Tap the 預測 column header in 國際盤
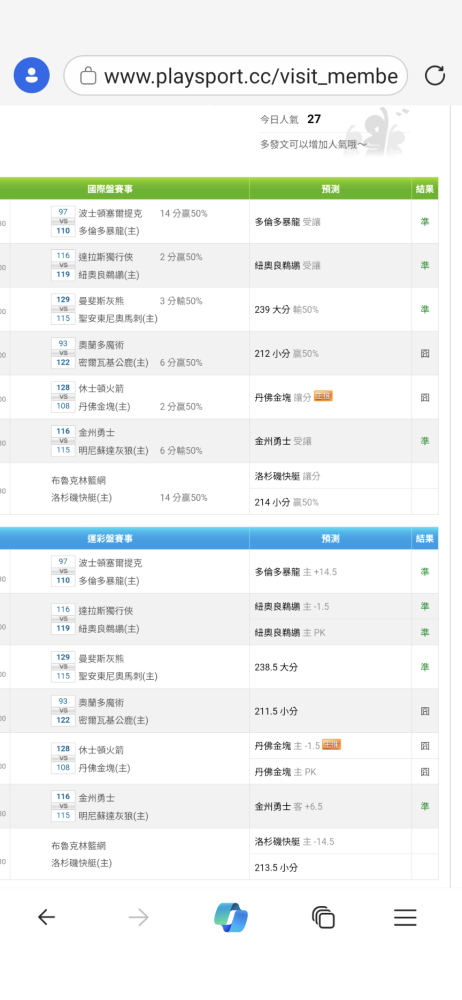This screenshot has height=1000, width=462. [331, 189]
